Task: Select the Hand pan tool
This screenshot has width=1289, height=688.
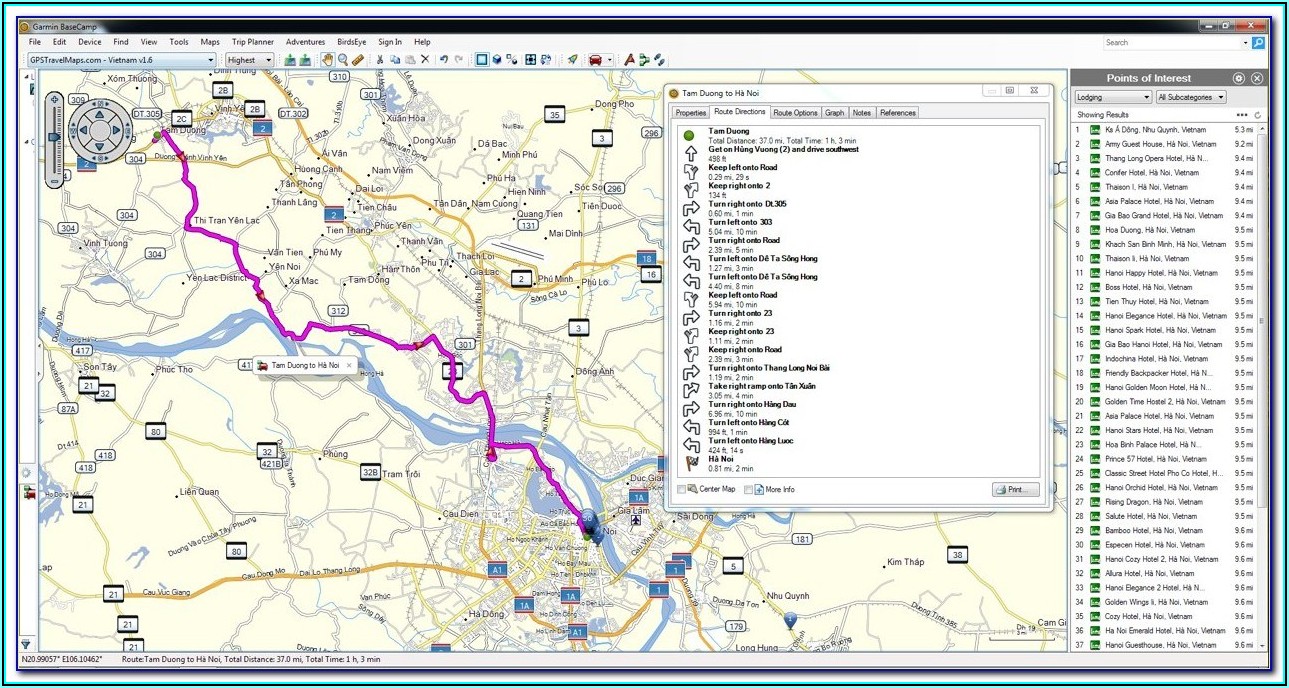Action: (327, 60)
